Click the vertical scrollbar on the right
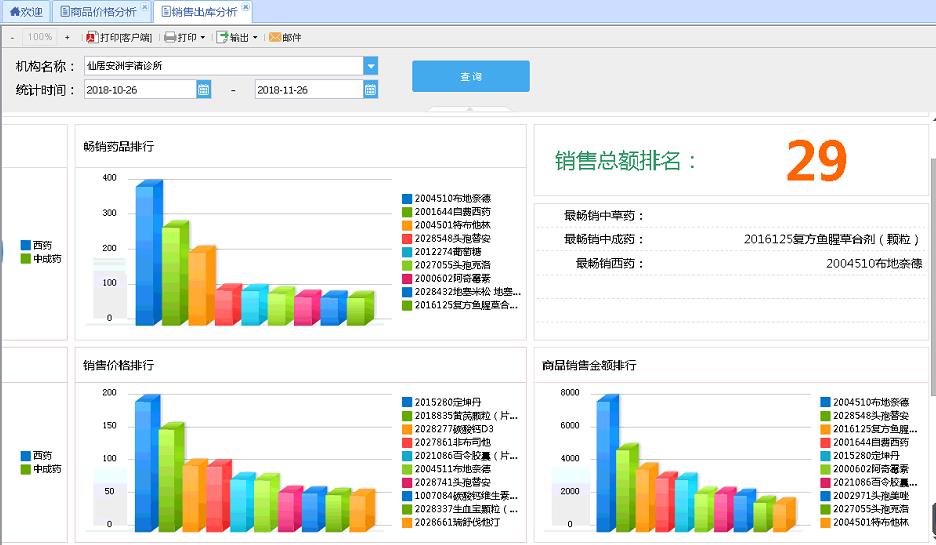This screenshot has width=936, height=545. [932, 275]
